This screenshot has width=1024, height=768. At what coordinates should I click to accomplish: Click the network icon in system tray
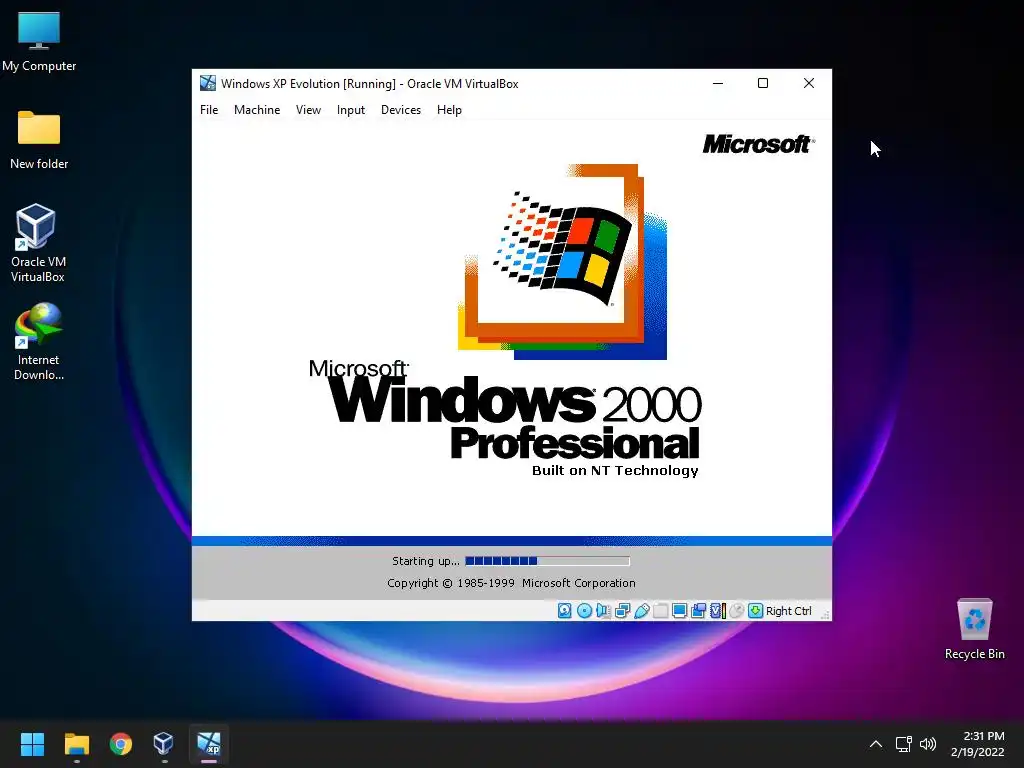pos(903,744)
